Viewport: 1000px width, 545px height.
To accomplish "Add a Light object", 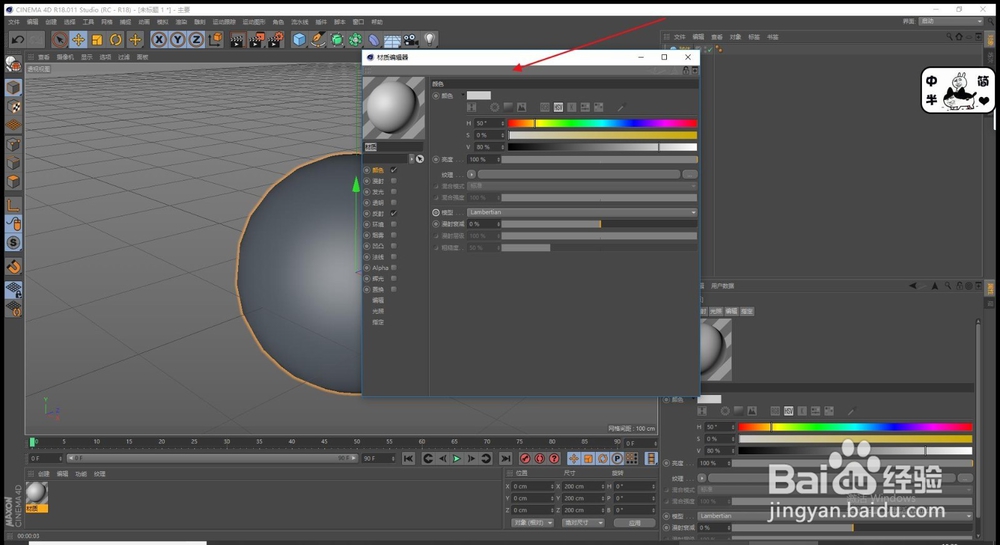I will coord(430,40).
